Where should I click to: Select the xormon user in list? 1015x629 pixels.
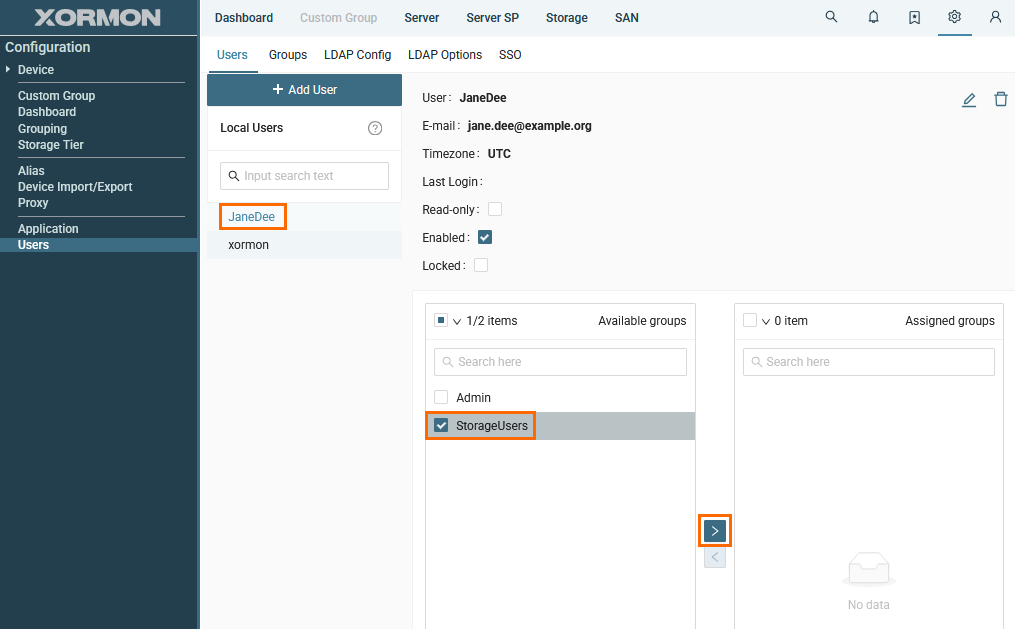point(249,245)
